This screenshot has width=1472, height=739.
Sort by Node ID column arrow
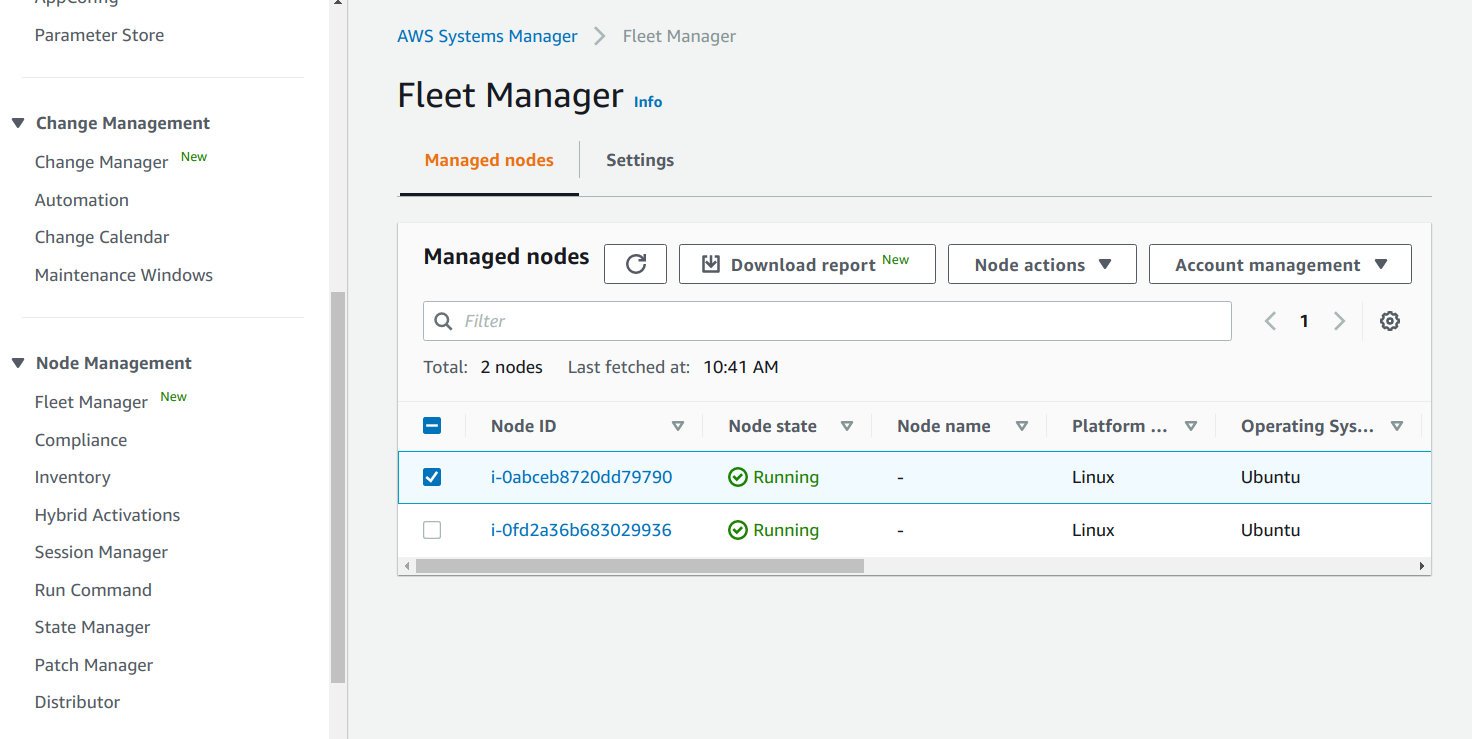[x=678, y=426]
